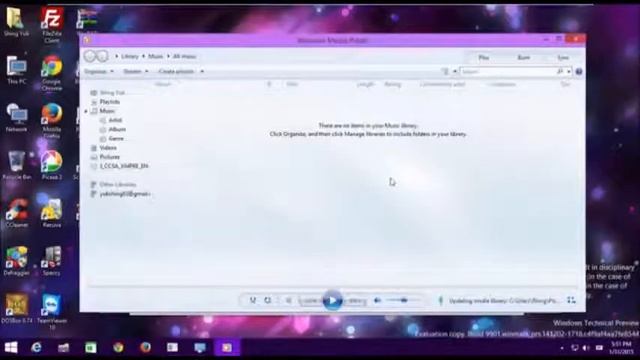Open the Sync tab
This screenshot has width=640, height=360.
(563, 58)
